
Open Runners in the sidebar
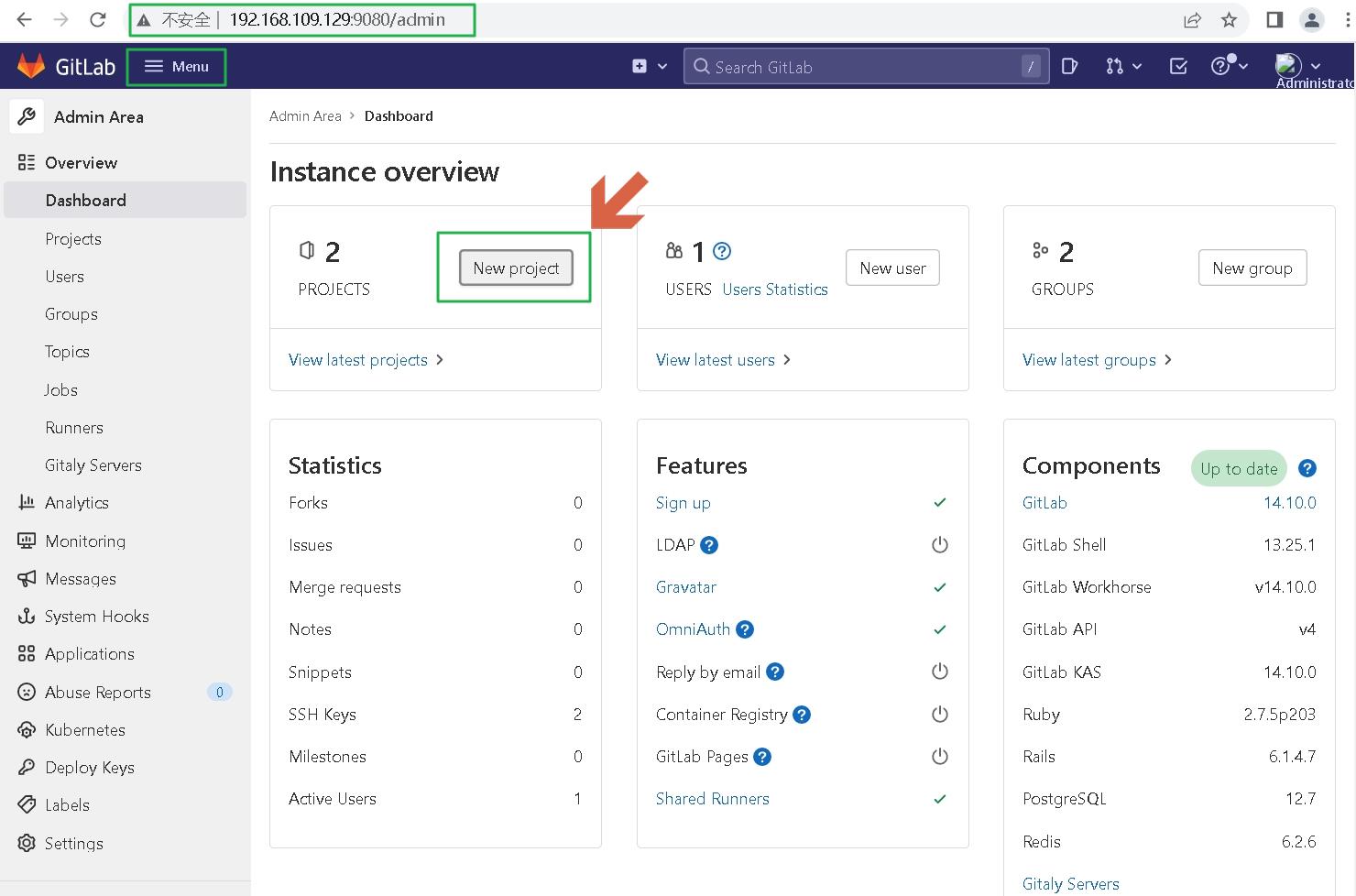[74, 427]
